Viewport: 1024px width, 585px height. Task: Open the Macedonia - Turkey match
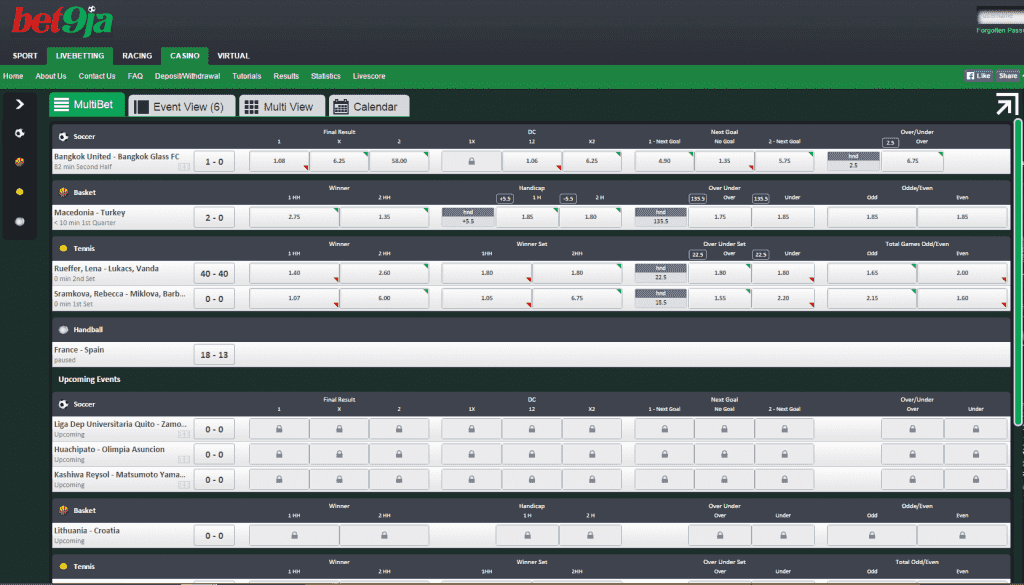click(89, 213)
